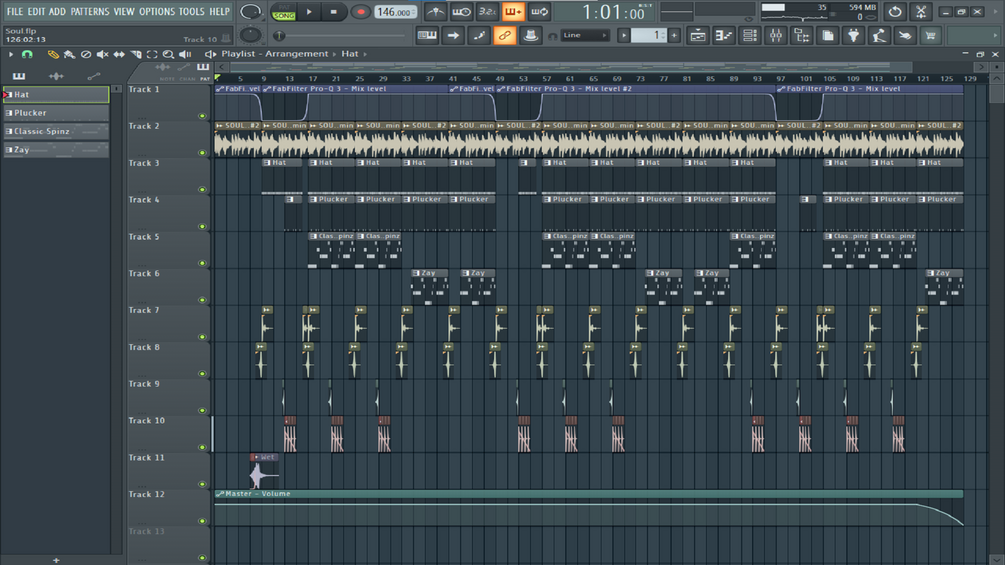
Task: Select the Delete tool
Action: pyautogui.click(x=86, y=54)
